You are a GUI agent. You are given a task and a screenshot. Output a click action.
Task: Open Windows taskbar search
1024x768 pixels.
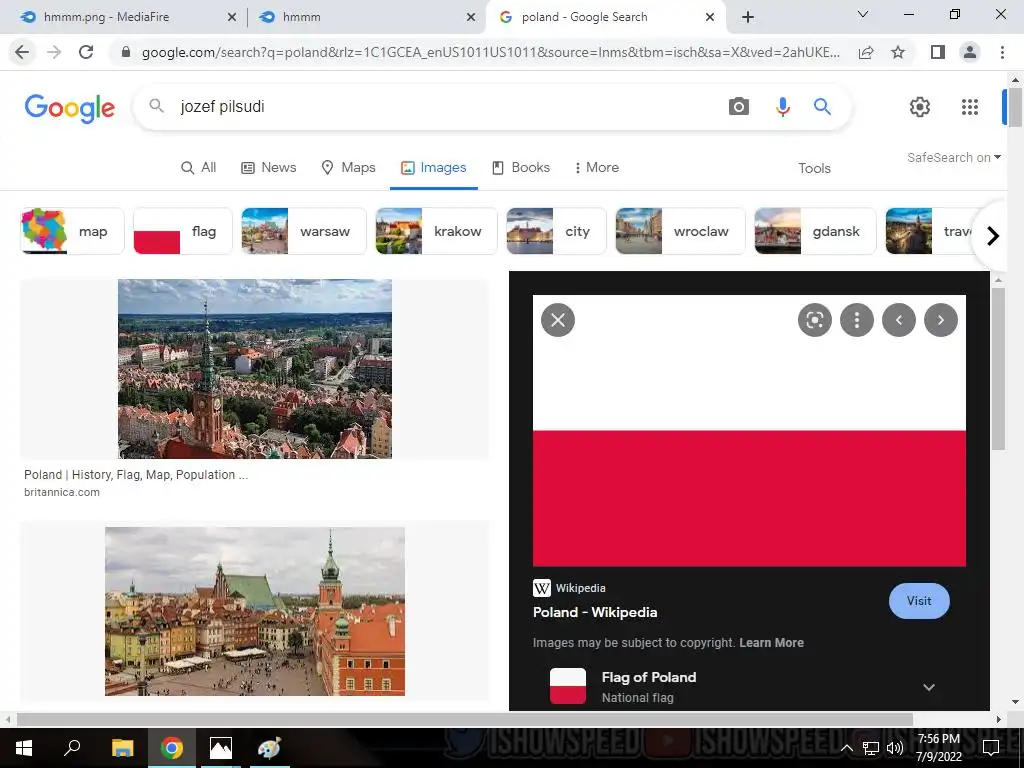(72, 748)
